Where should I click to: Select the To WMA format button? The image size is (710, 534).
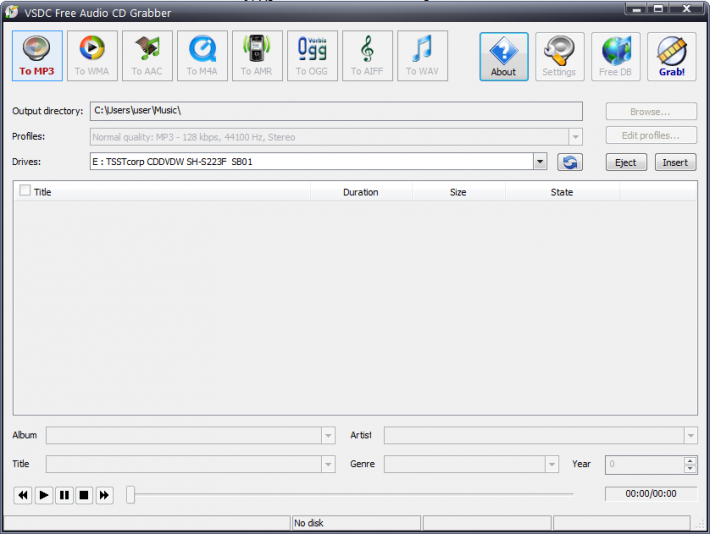92,56
